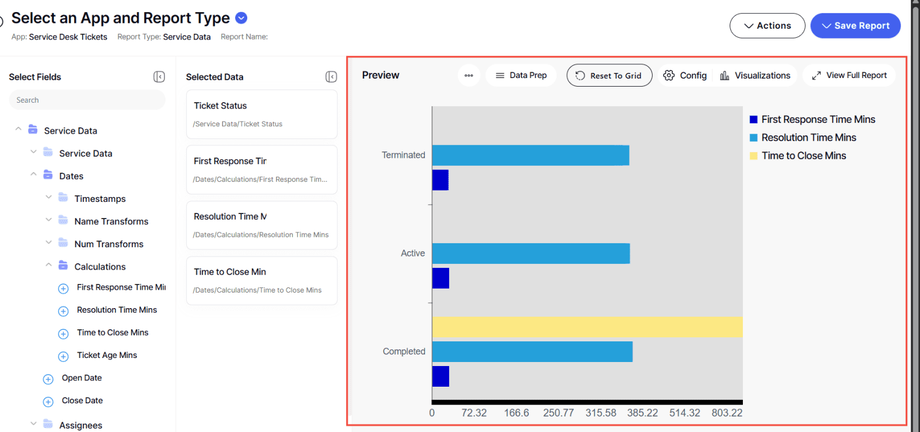Add Open Date field plus icon
The image size is (920, 432).
pyautogui.click(x=48, y=379)
